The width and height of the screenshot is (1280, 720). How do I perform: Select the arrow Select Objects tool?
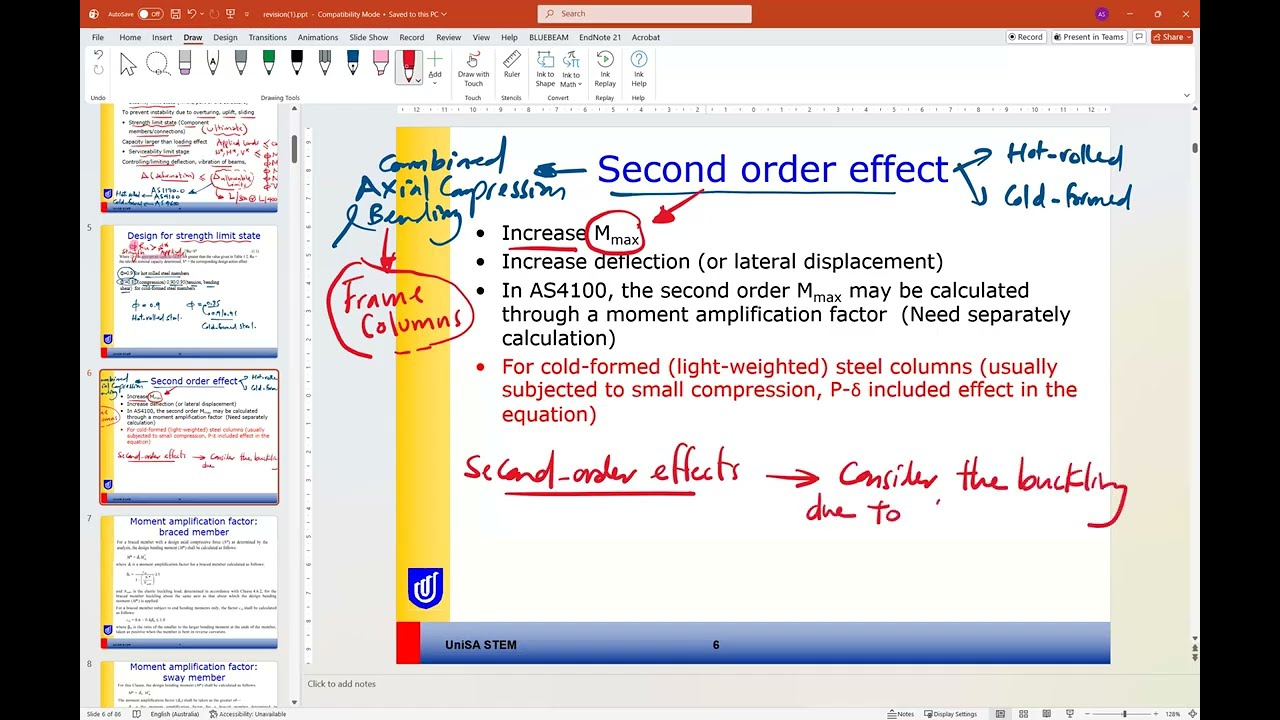coord(128,65)
